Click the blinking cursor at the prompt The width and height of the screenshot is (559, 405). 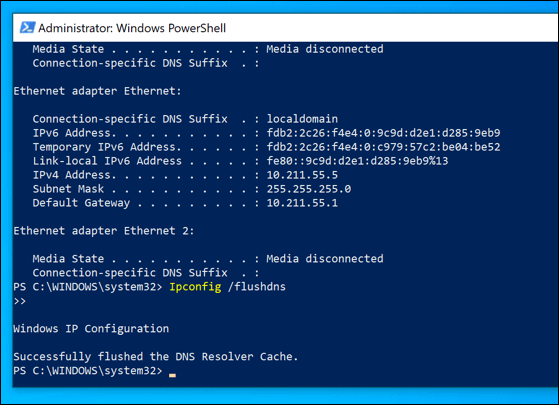[172, 375]
